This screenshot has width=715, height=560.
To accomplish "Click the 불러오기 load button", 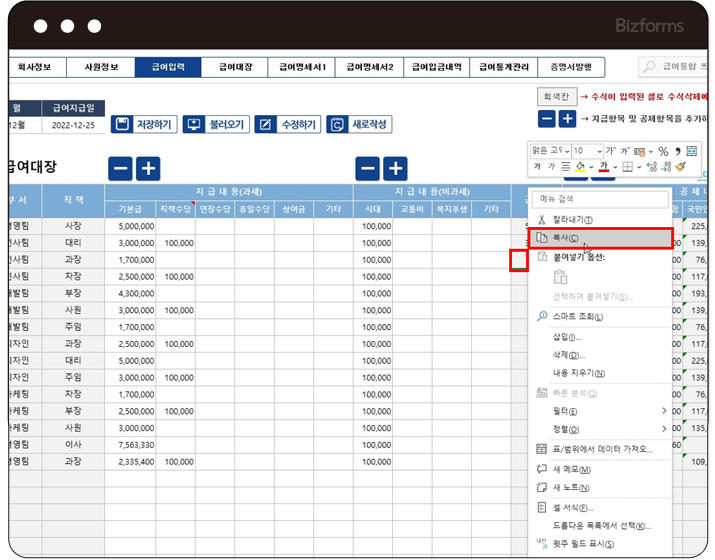I will click(215, 125).
